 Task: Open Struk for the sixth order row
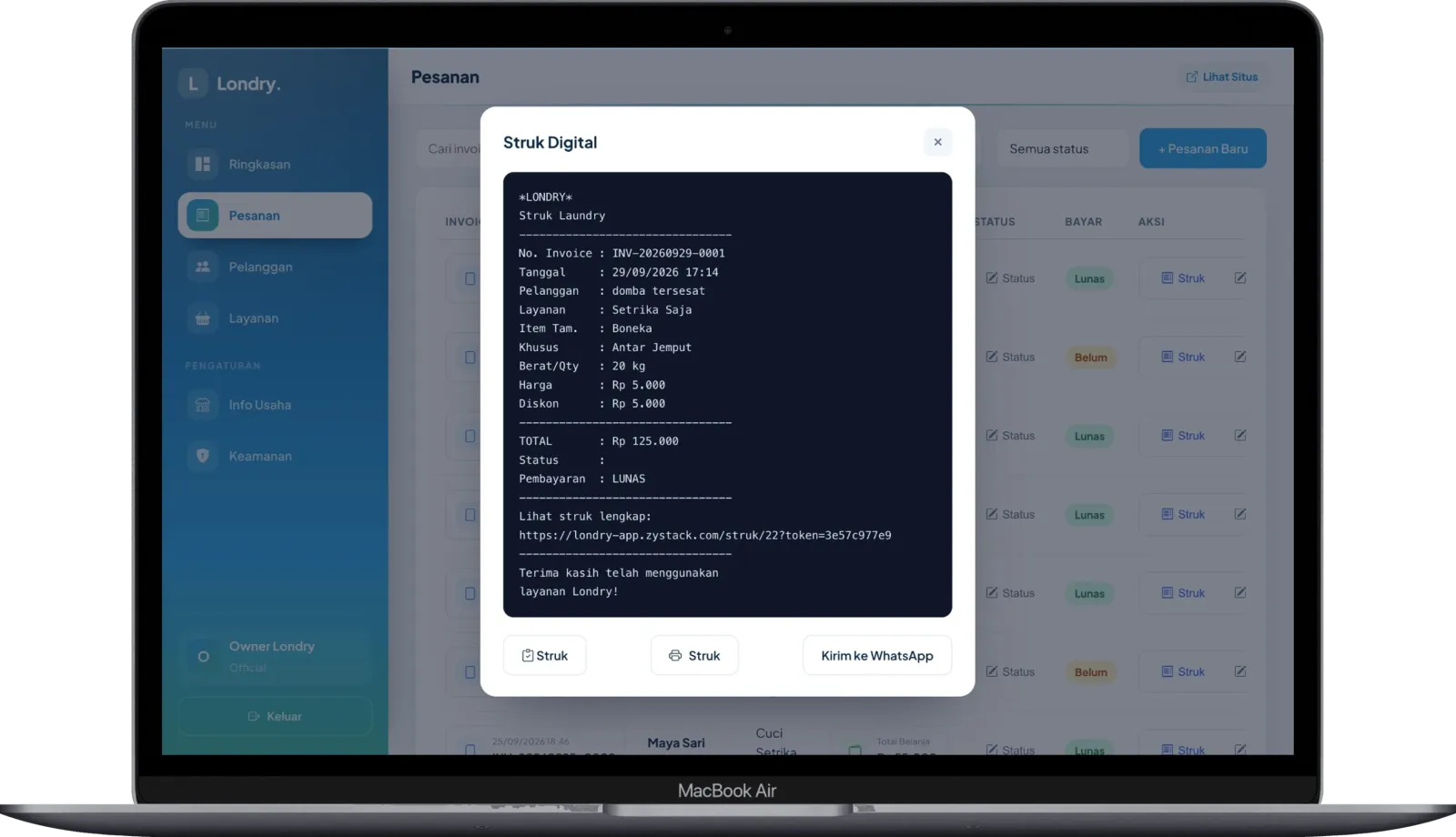[x=1183, y=671]
